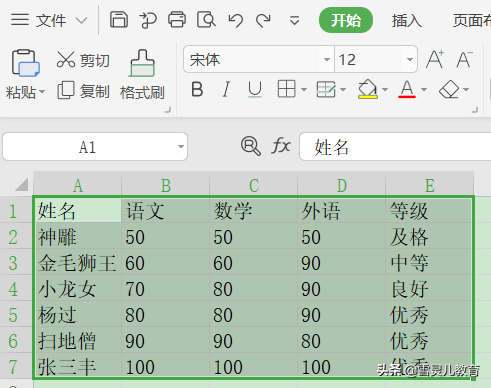491x388 pixels.
Task: Select cell containing 扫地僧
Action: pos(78,340)
